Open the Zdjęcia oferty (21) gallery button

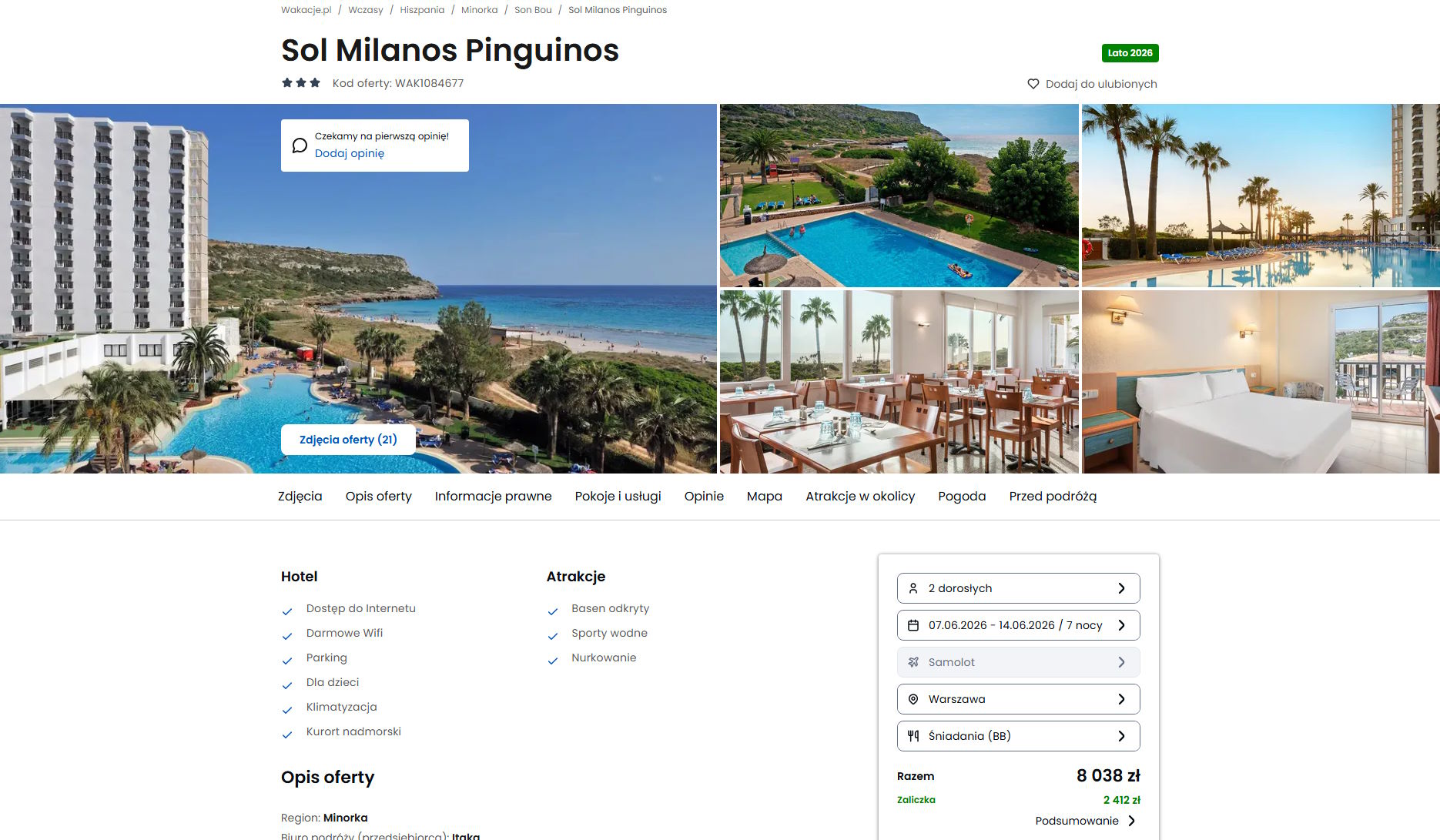click(x=348, y=440)
